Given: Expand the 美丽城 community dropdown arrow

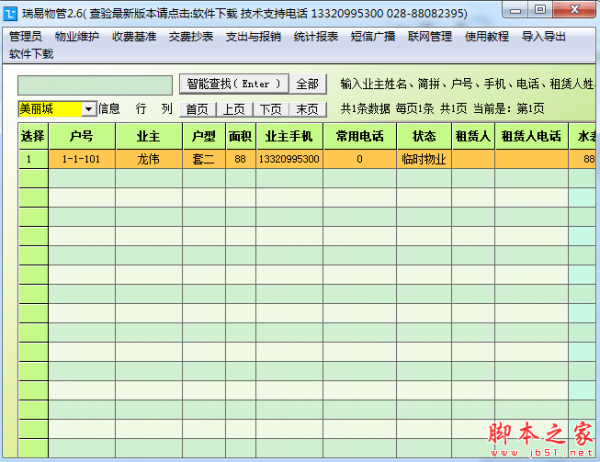Looking at the screenshot, I should [88, 109].
